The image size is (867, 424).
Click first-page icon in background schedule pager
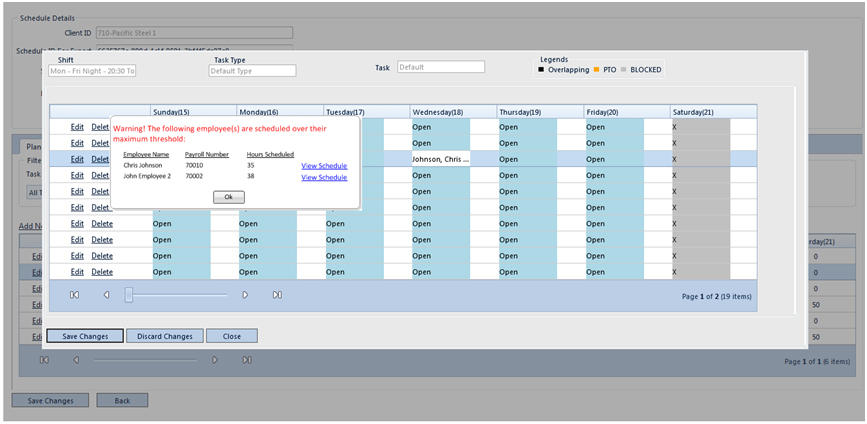tap(45, 360)
